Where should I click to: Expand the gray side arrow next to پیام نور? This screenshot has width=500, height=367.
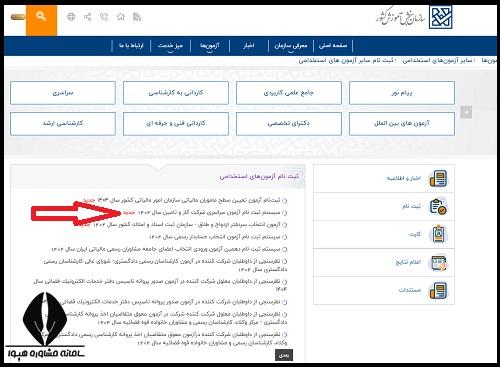[x=466, y=112]
